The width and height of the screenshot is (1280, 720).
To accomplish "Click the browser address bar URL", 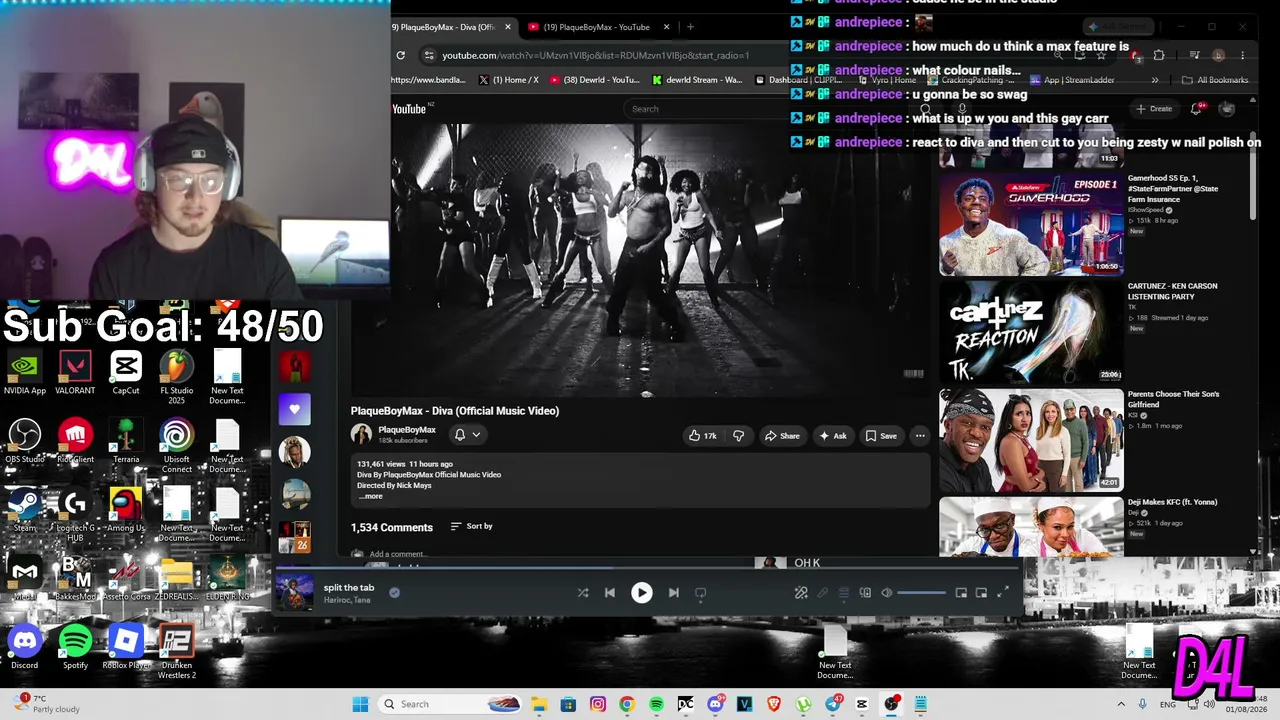I will click(x=595, y=55).
